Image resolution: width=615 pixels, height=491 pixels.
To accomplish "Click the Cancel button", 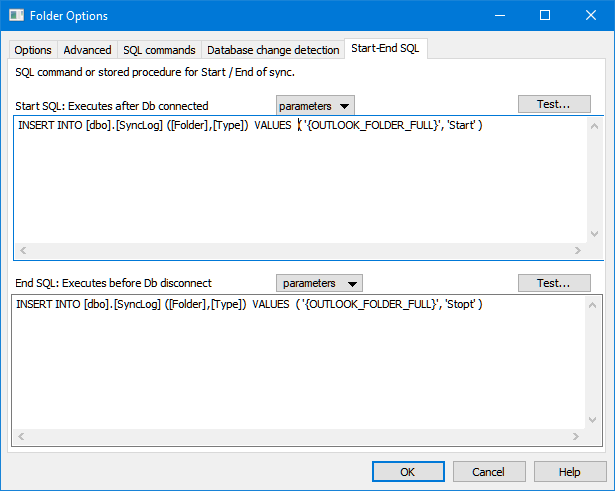I will coord(489,471).
